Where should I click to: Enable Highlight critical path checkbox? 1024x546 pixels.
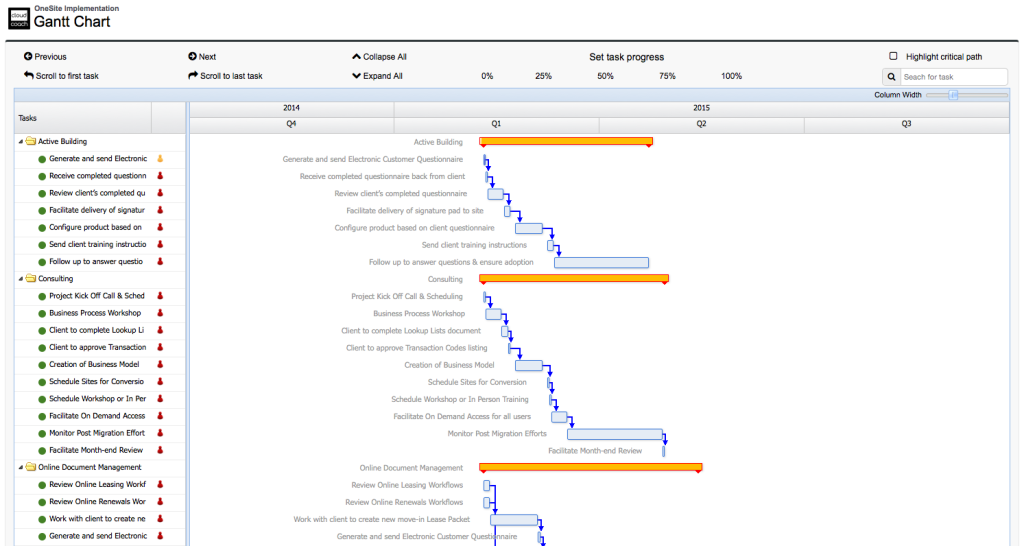click(894, 57)
